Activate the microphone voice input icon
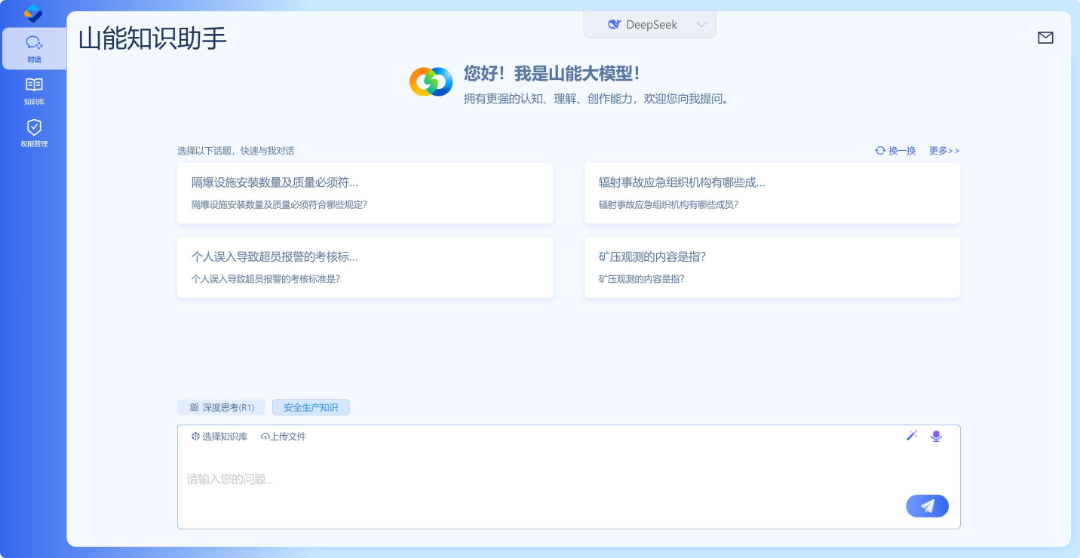 tap(935, 436)
